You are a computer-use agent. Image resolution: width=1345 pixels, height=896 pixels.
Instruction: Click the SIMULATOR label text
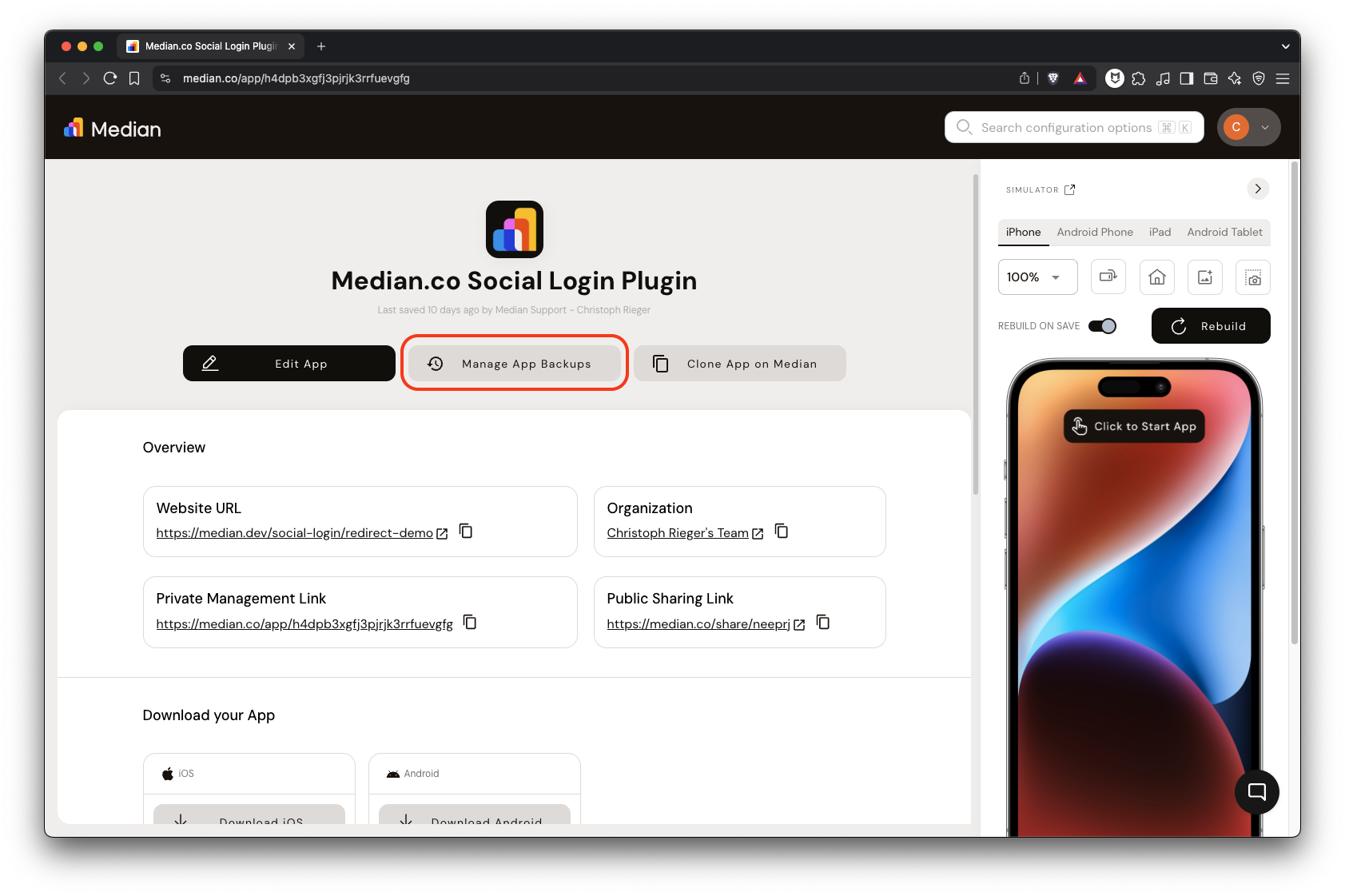point(1032,189)
